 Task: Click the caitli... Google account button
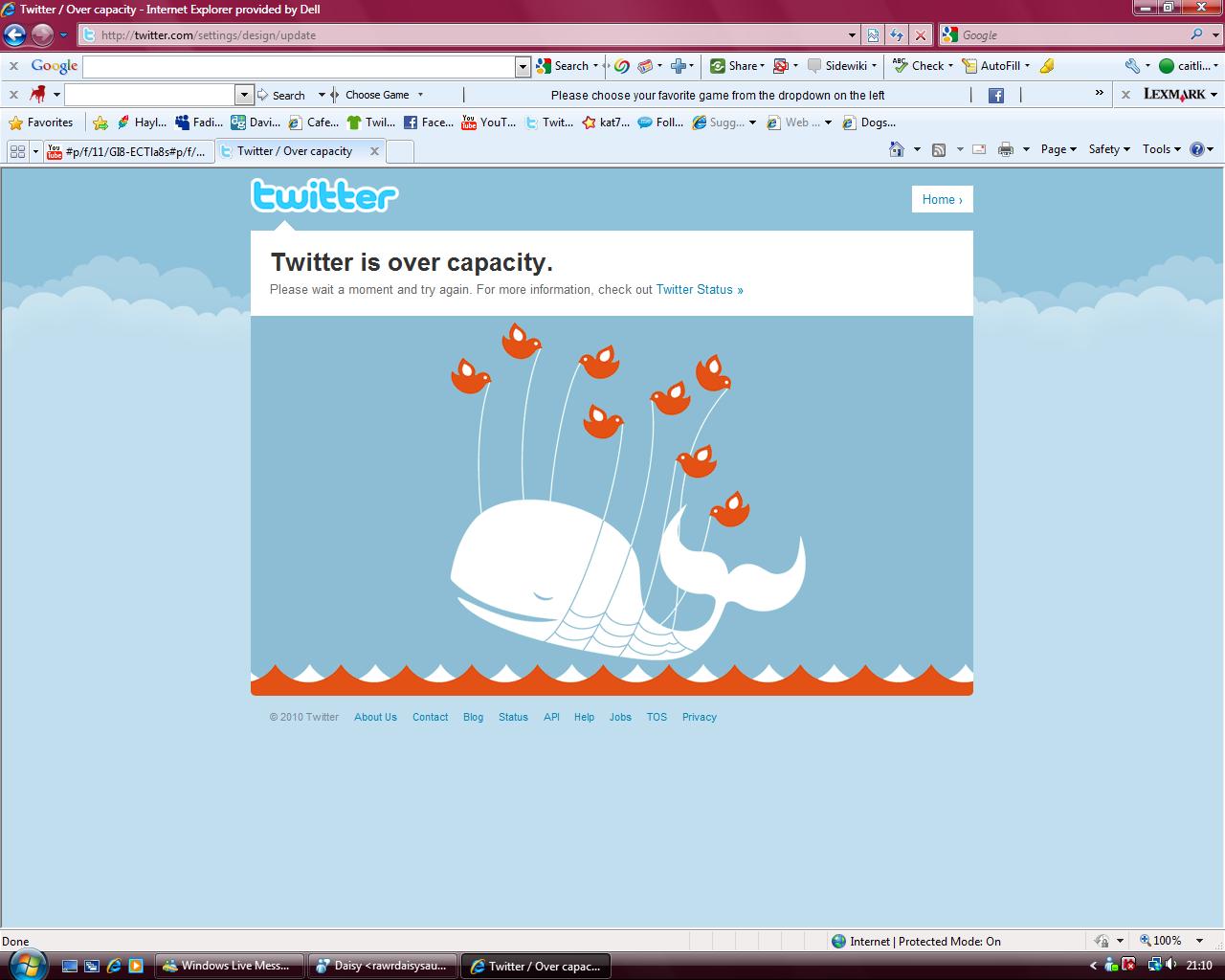coord(1188,66)
